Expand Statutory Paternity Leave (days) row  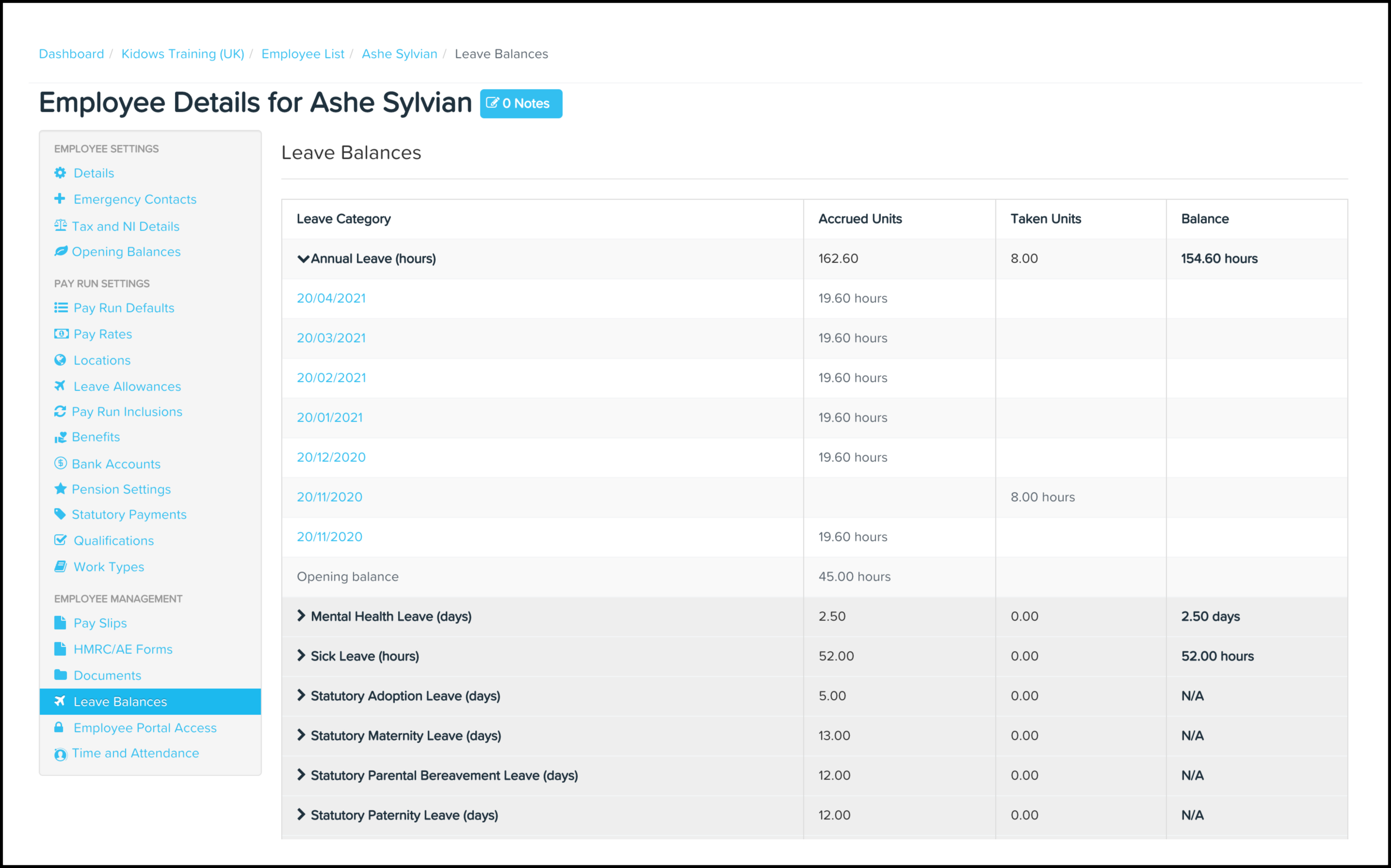tap(301, 815)
